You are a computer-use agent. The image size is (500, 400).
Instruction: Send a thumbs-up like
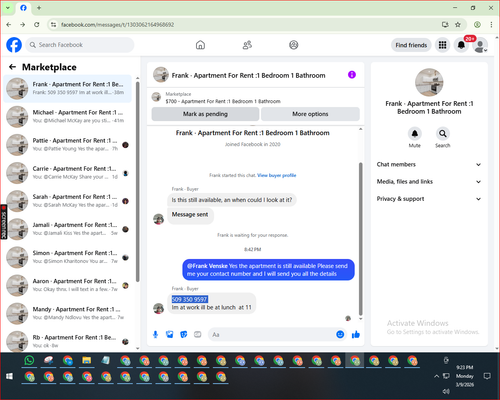point(356,334)
